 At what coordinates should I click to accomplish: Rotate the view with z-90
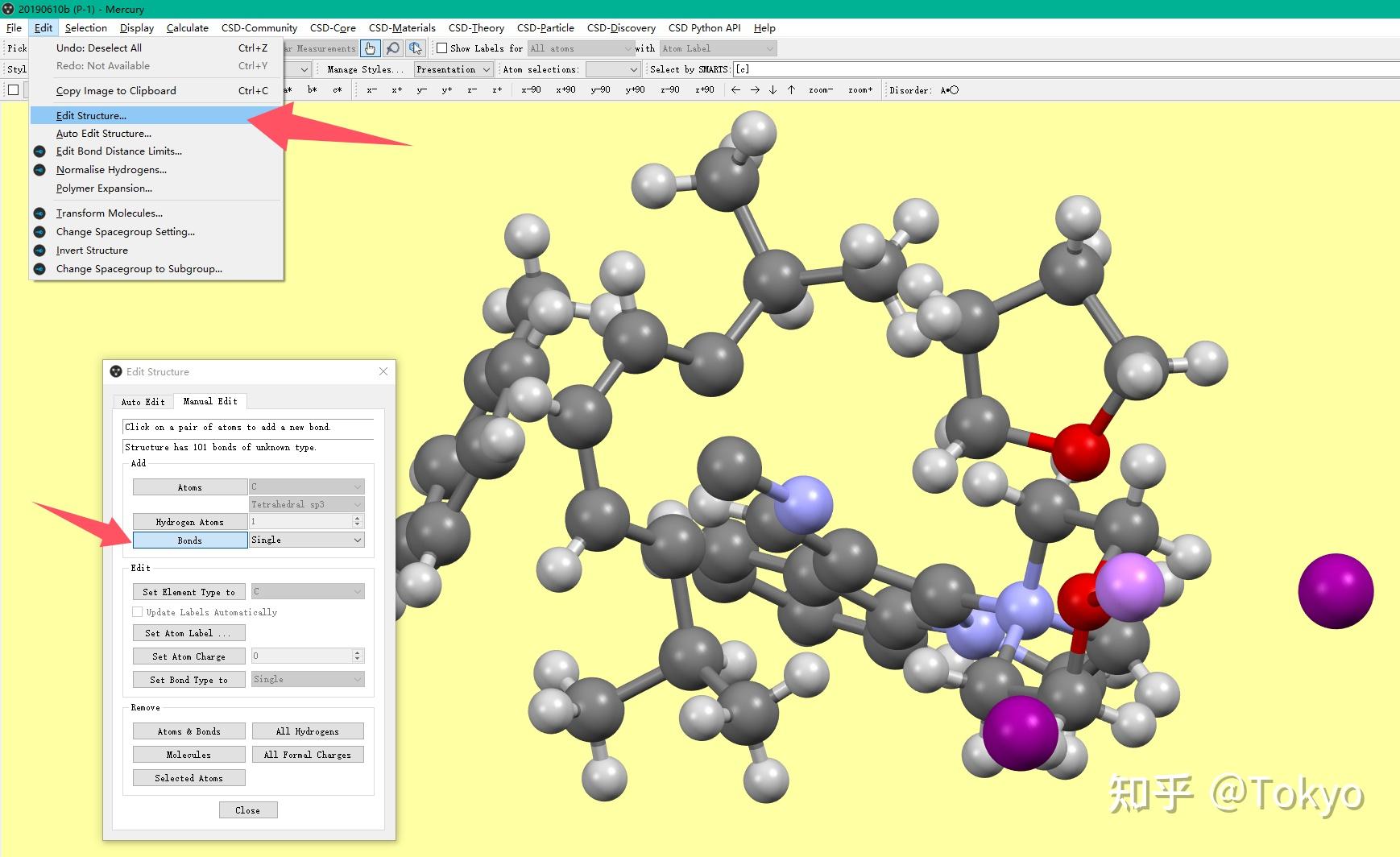[670, 90]
